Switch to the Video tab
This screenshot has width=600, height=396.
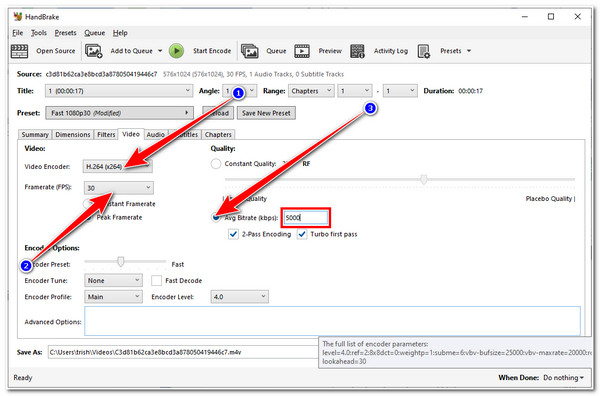coord(131,134)
